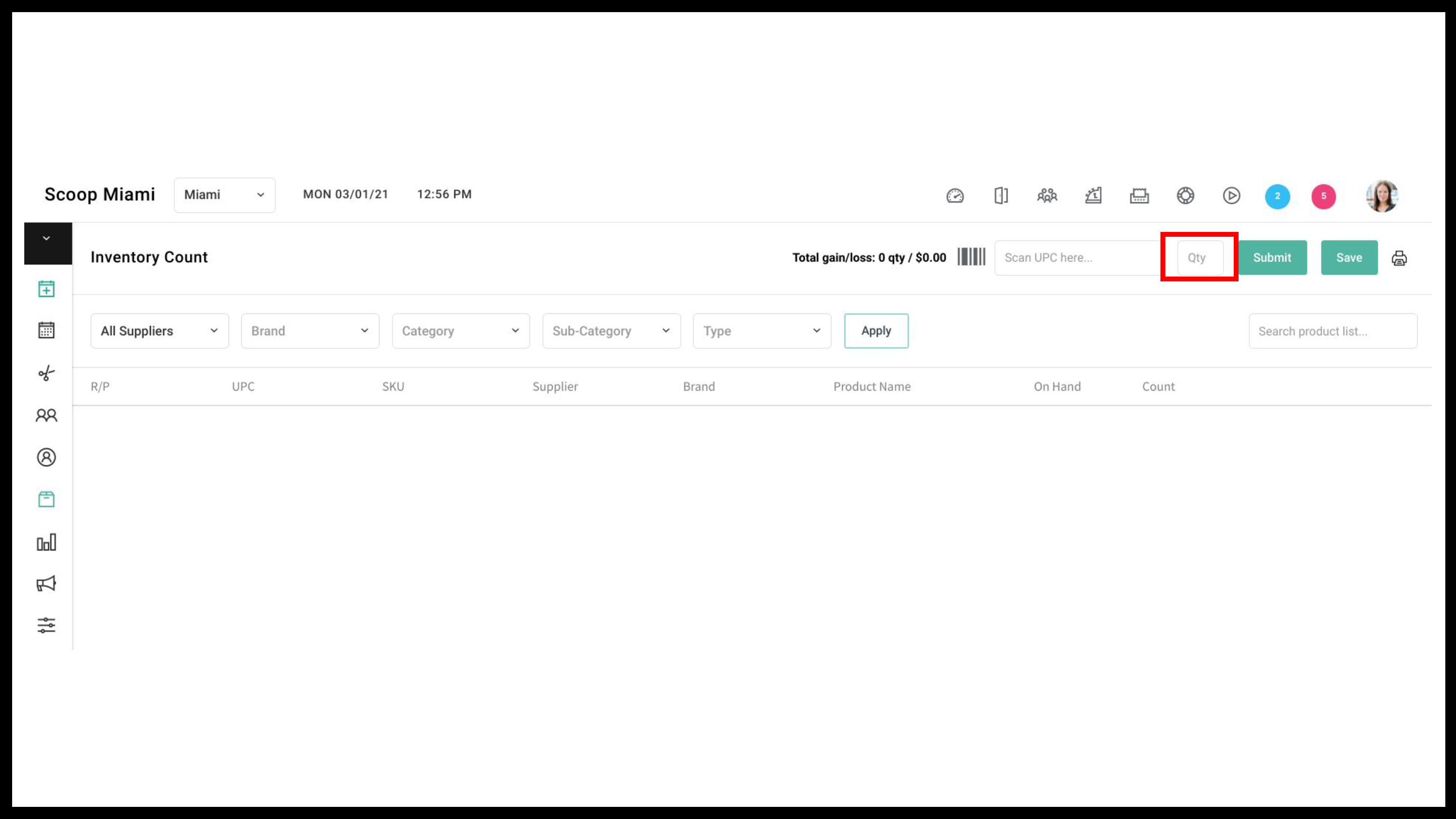This screenshot has height=819, width=1456.
Task: Click the UPC column header
Action: point(243,387)
